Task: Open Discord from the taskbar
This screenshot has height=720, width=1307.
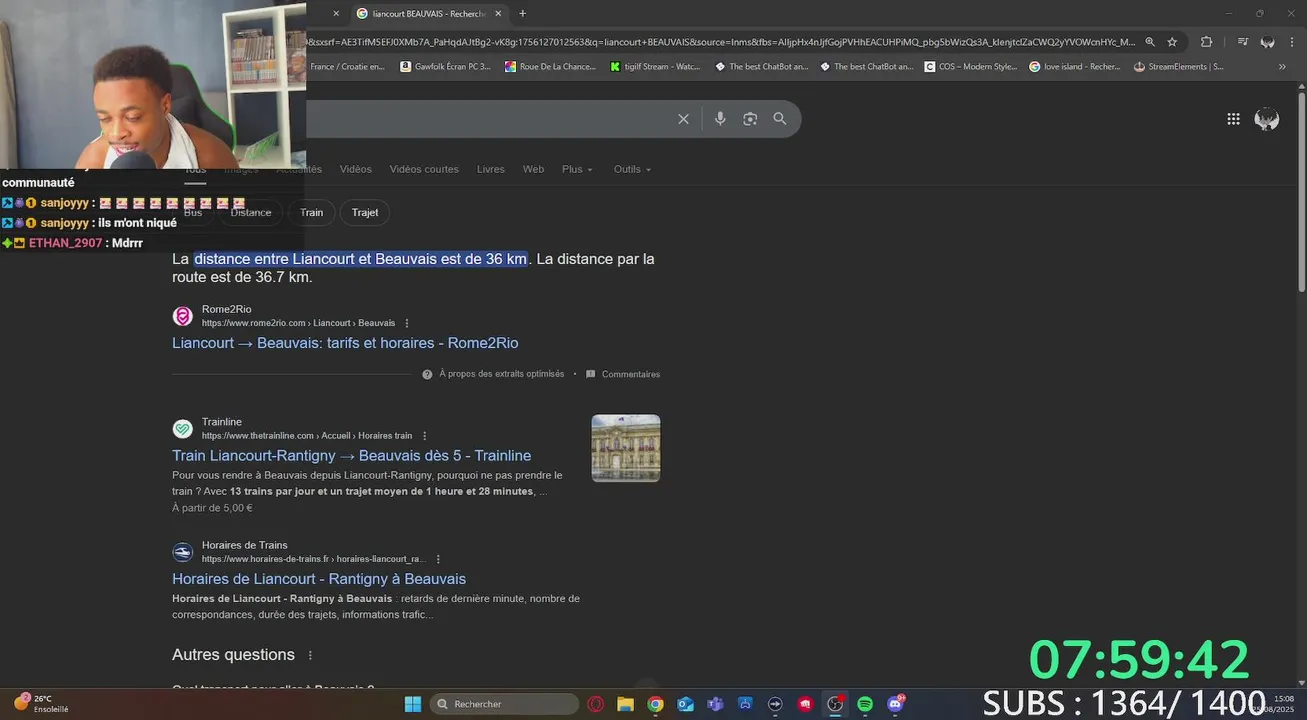Action: pyautogui.click(x=895, y=704)
